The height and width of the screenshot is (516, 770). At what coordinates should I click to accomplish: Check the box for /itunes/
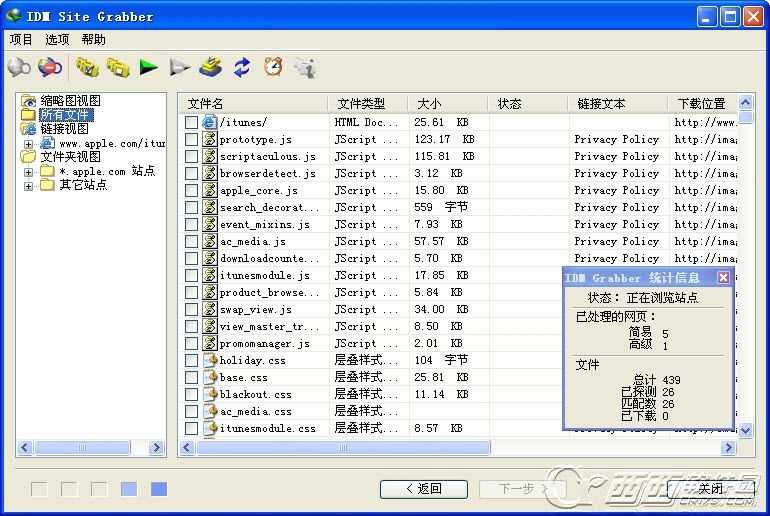tap(192, 122)
